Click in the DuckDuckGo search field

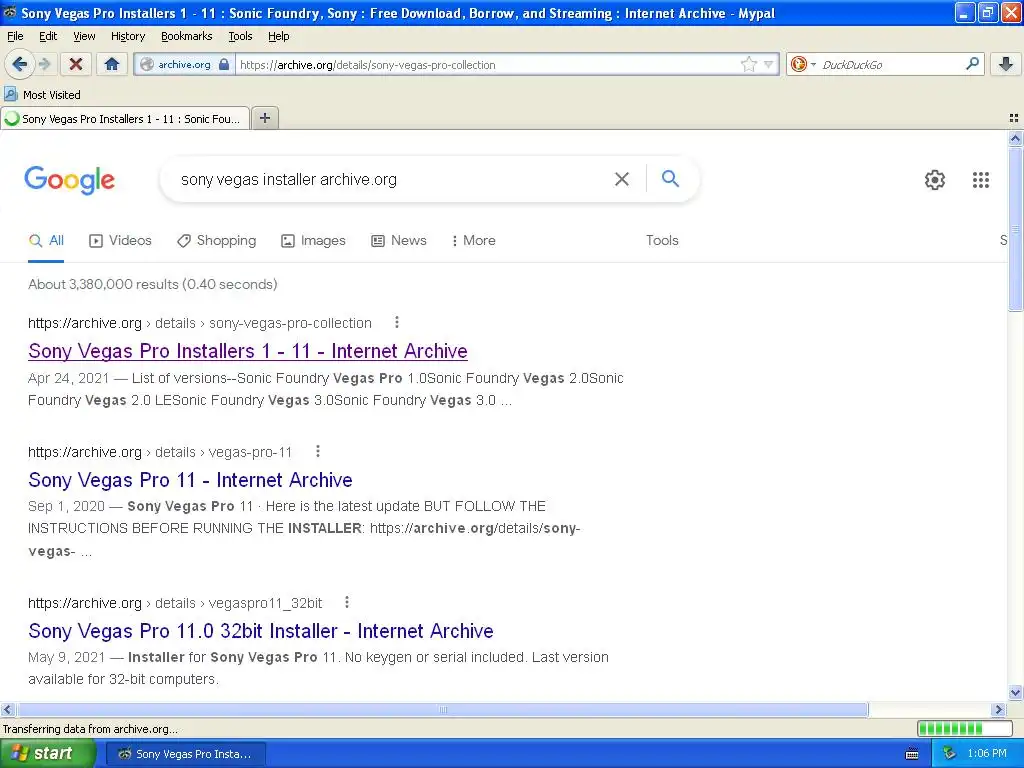tap(891, 64)
